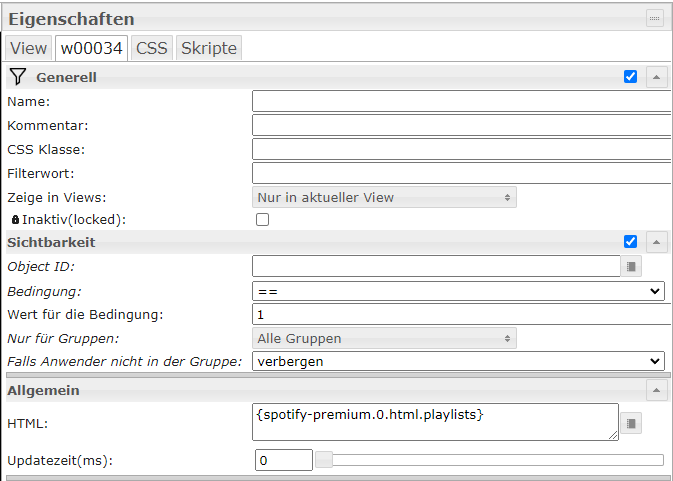Switch to the CSS tab
673x481 pixels.
(152, 48)
